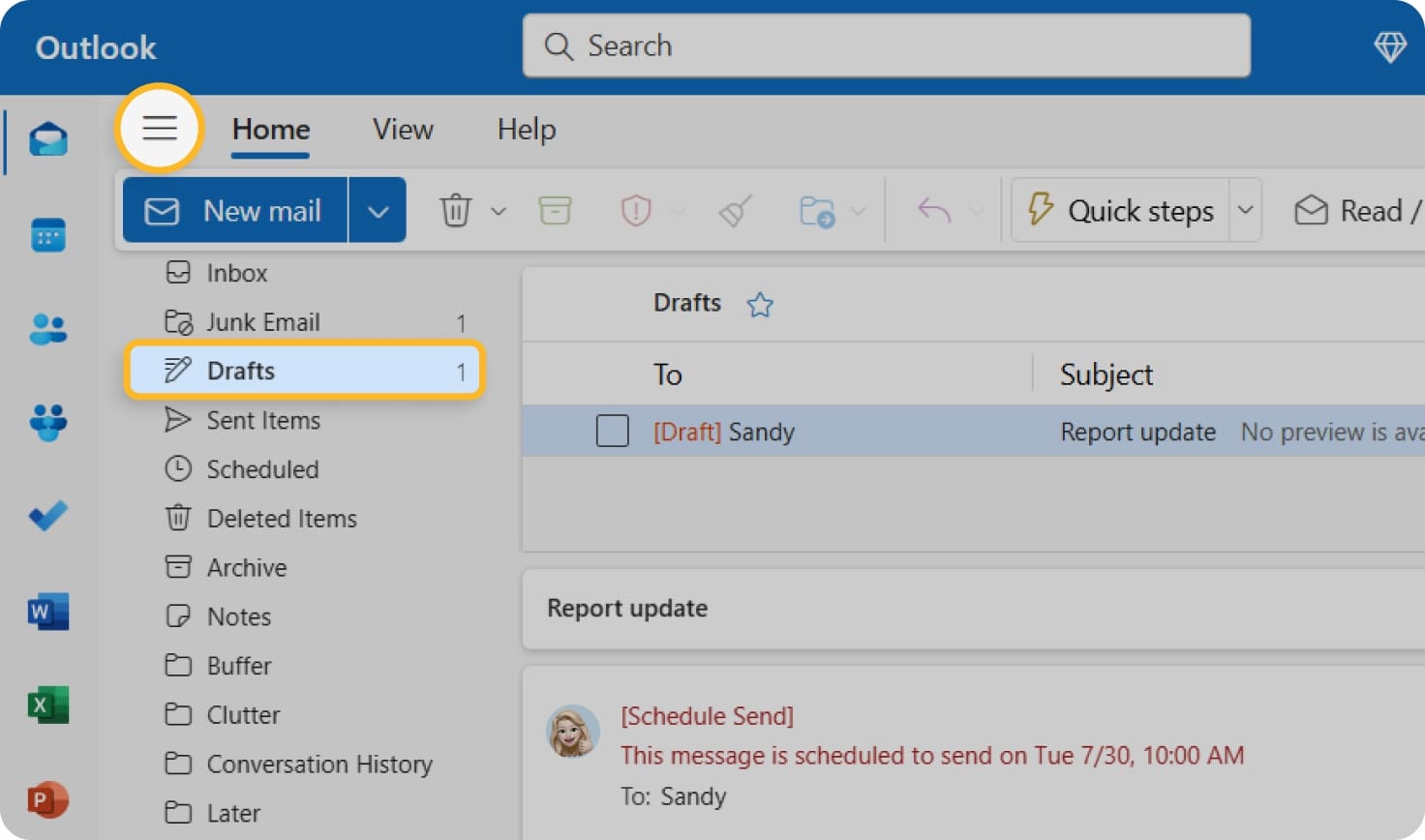
Task: Open the Calendar app in sidebar
Action: pyautogui.click(x=48, y=234)
